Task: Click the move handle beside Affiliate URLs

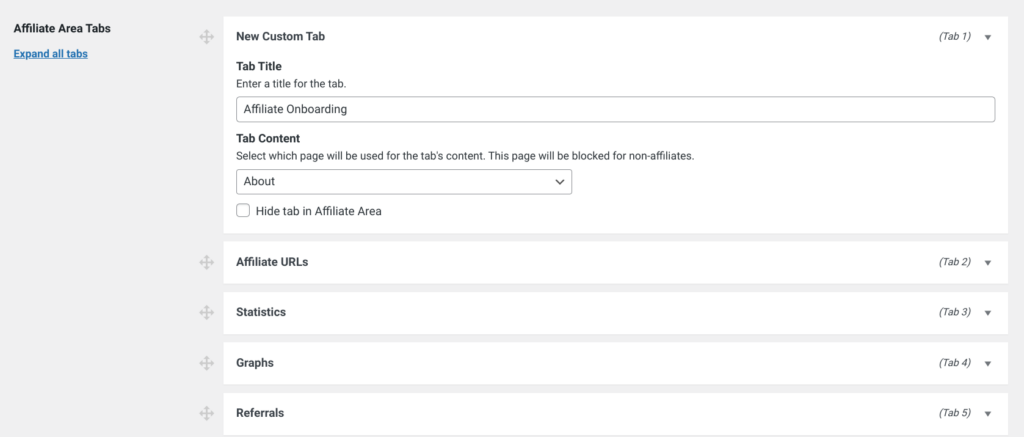Action: tap(206, 263)
